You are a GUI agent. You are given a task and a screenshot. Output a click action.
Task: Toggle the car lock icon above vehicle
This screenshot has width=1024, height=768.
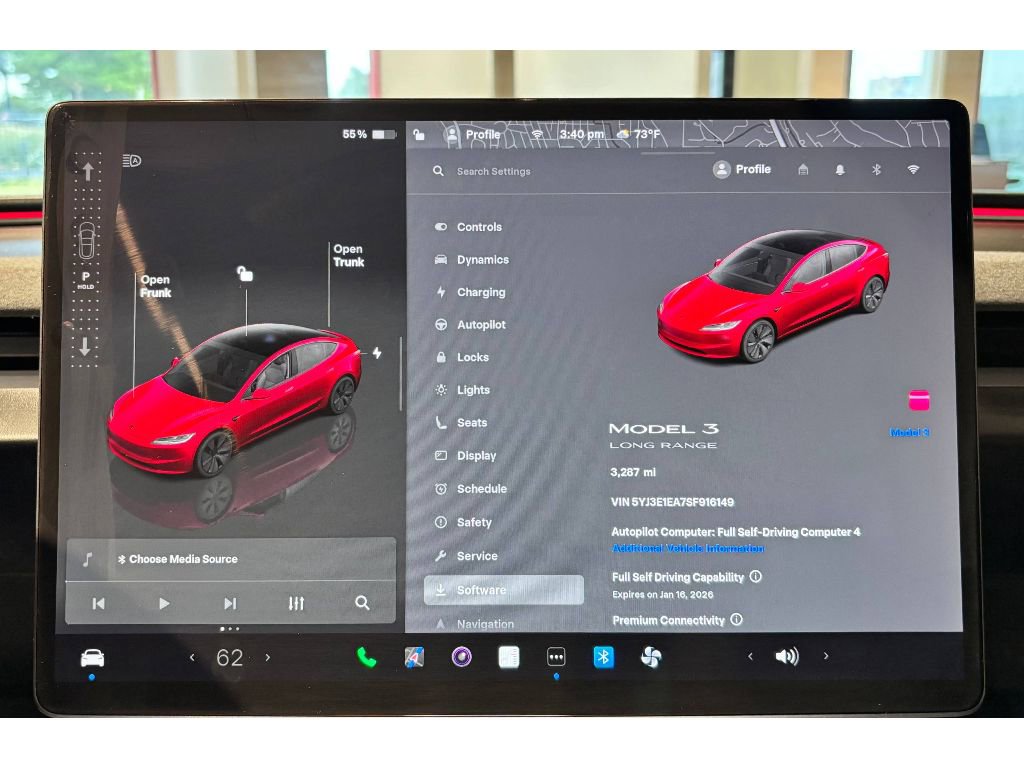[x=245, y=273]
